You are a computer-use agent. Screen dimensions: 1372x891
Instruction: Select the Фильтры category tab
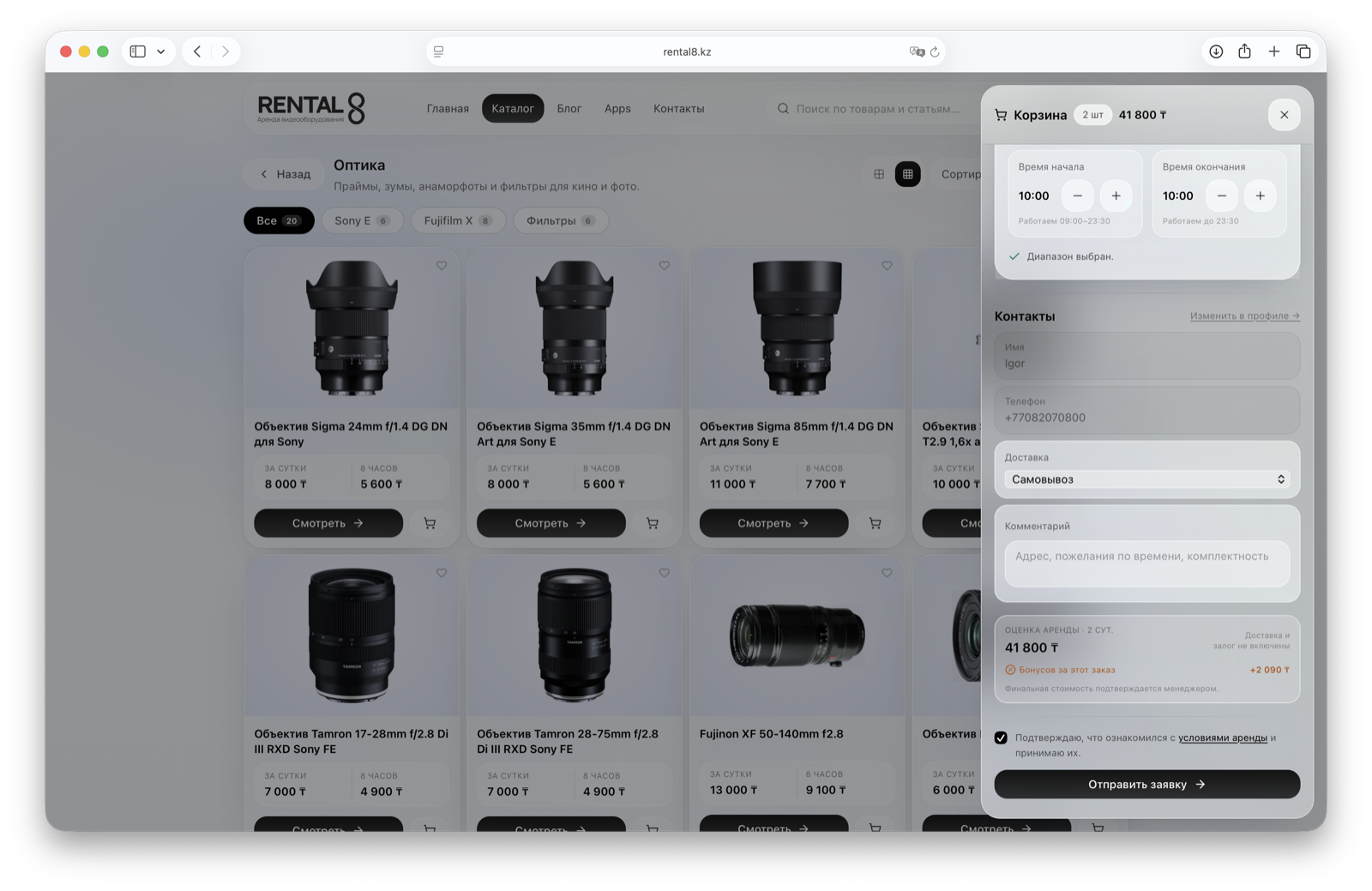pos(561,220)
